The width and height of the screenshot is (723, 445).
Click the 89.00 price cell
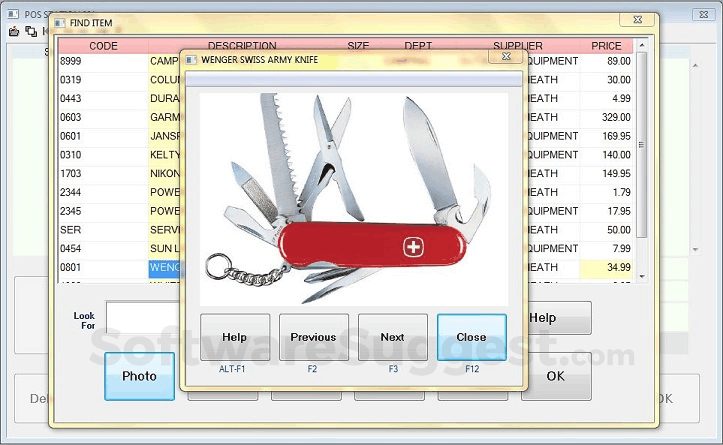click(606, 61)
